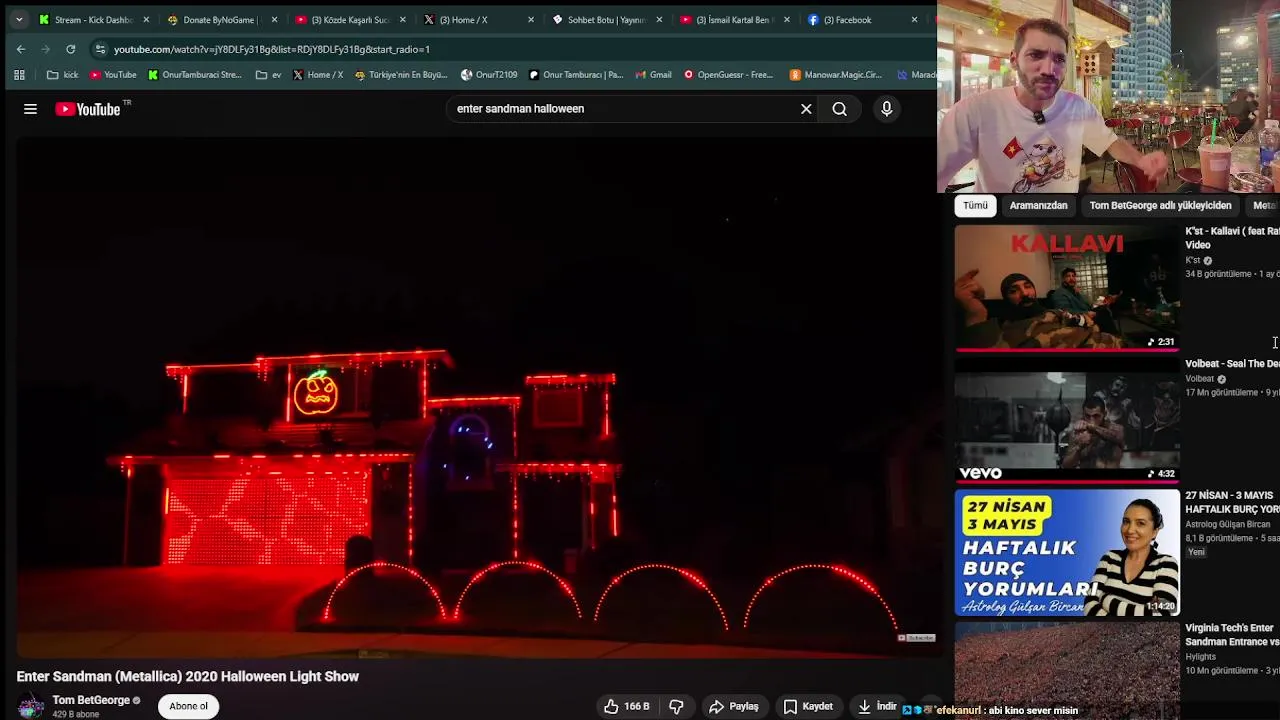Open the OpenGuessr bookmark
1280x720 pixels.
pyautogui.click(x=728, y=75)
